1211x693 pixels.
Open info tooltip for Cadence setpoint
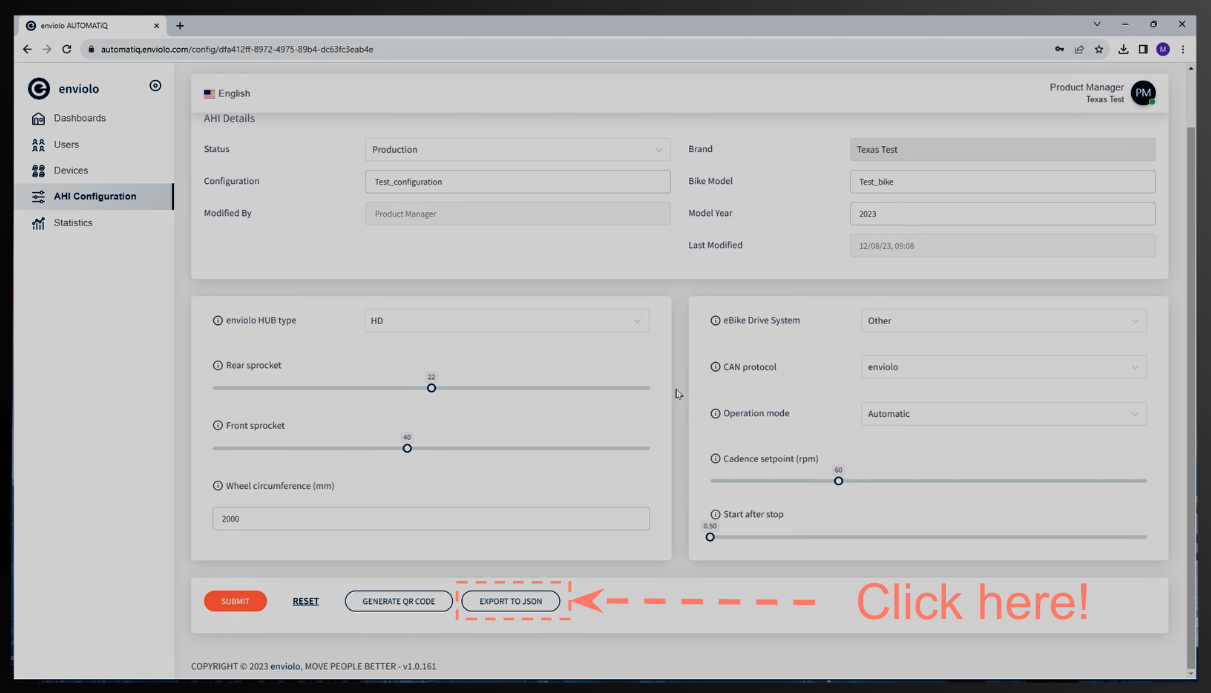[x=715, y=459]
